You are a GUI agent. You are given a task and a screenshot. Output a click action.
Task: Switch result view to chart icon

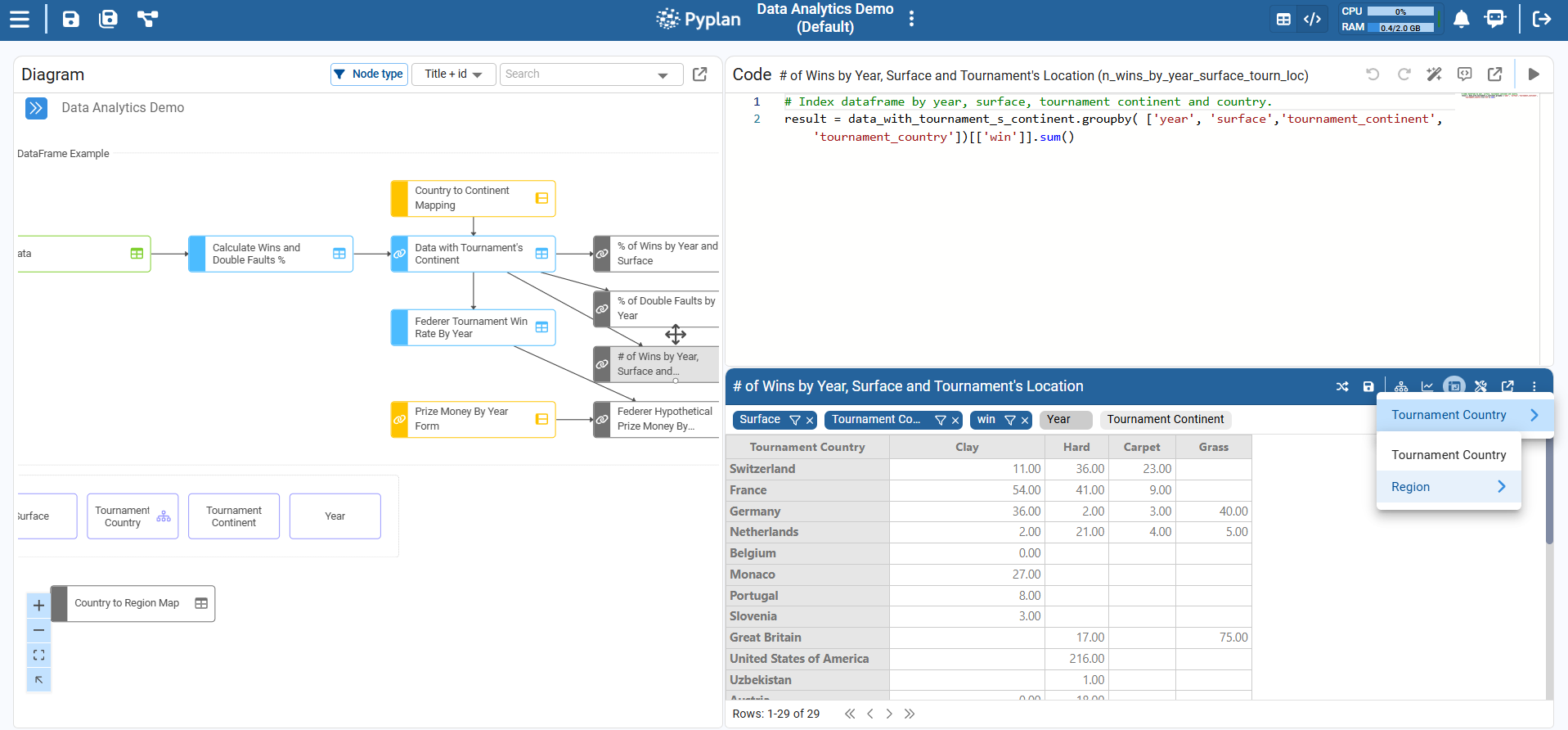click(1427, 386)
